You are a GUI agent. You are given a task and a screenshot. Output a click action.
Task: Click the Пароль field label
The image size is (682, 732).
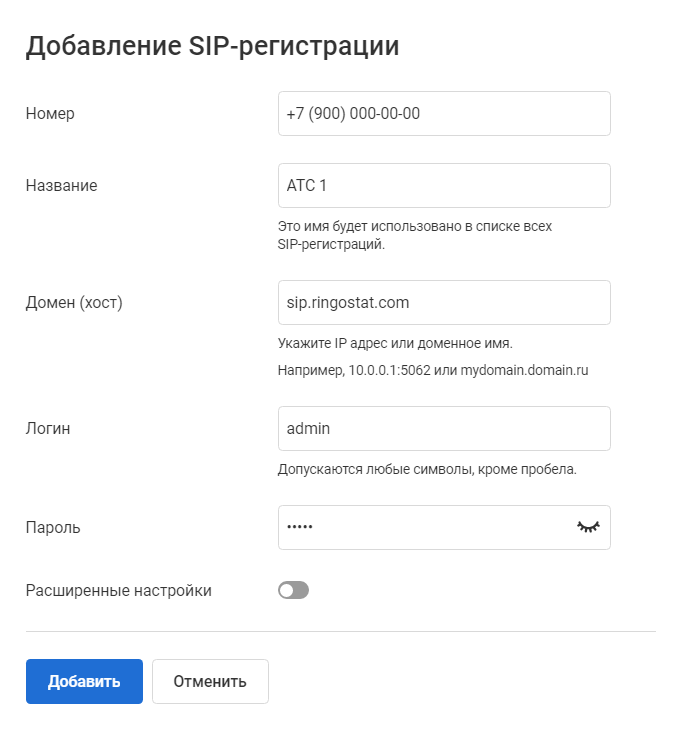(53, 527)
